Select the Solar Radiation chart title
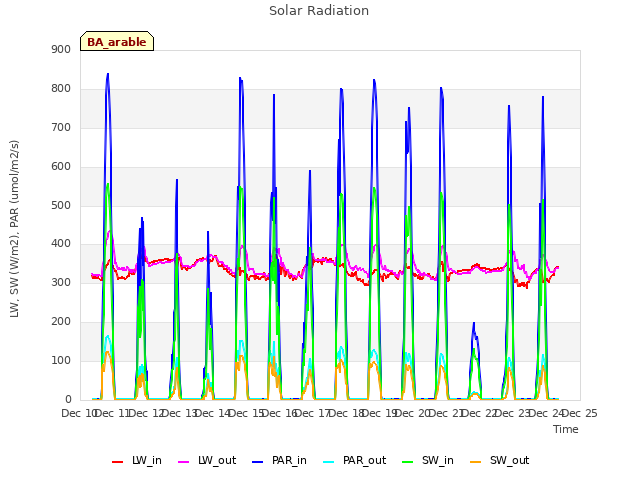 pos(319,11)
